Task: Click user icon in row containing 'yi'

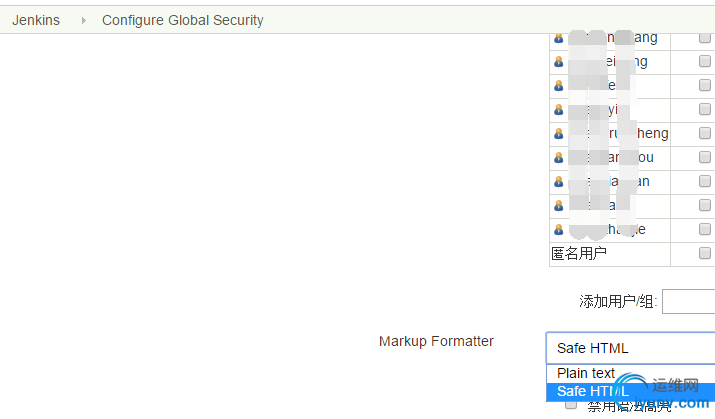Action: [x=559, y=109]
